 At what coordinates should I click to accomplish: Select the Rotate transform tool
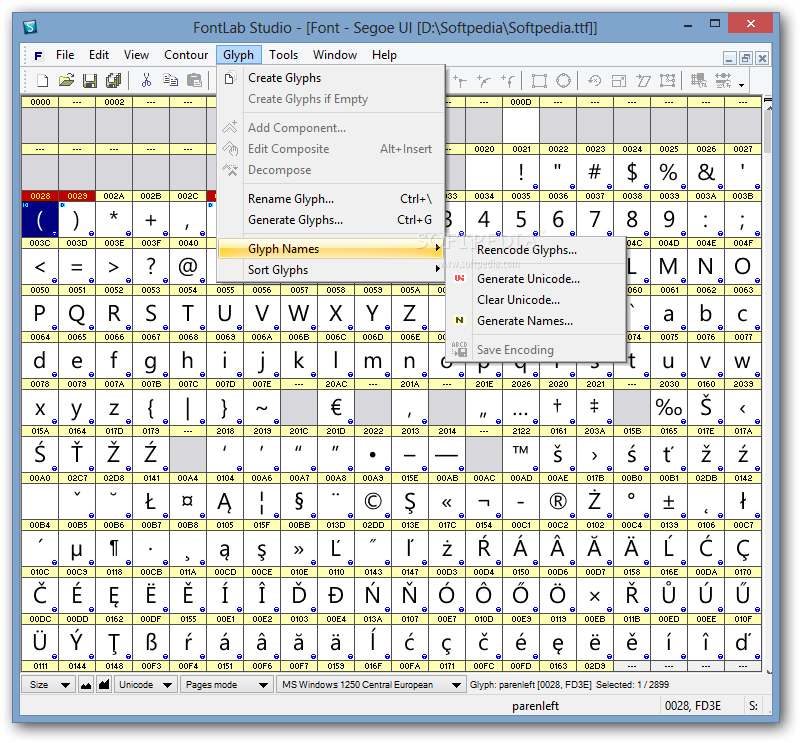click(594, 81)
